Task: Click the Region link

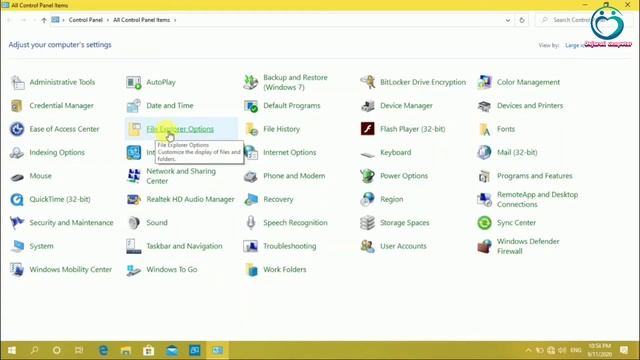Action: pos(391,199)
